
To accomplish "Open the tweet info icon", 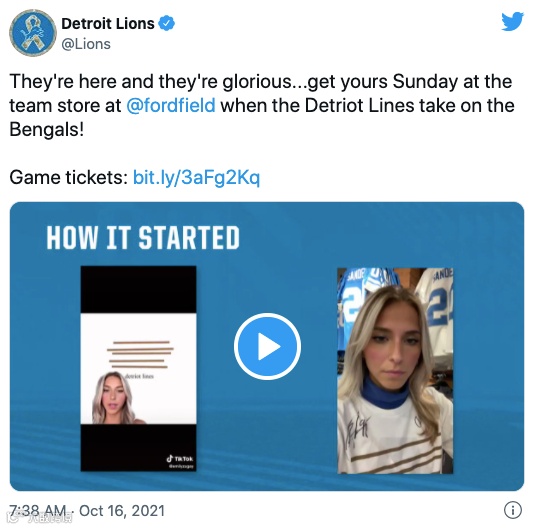I will [x=513, y=510].
